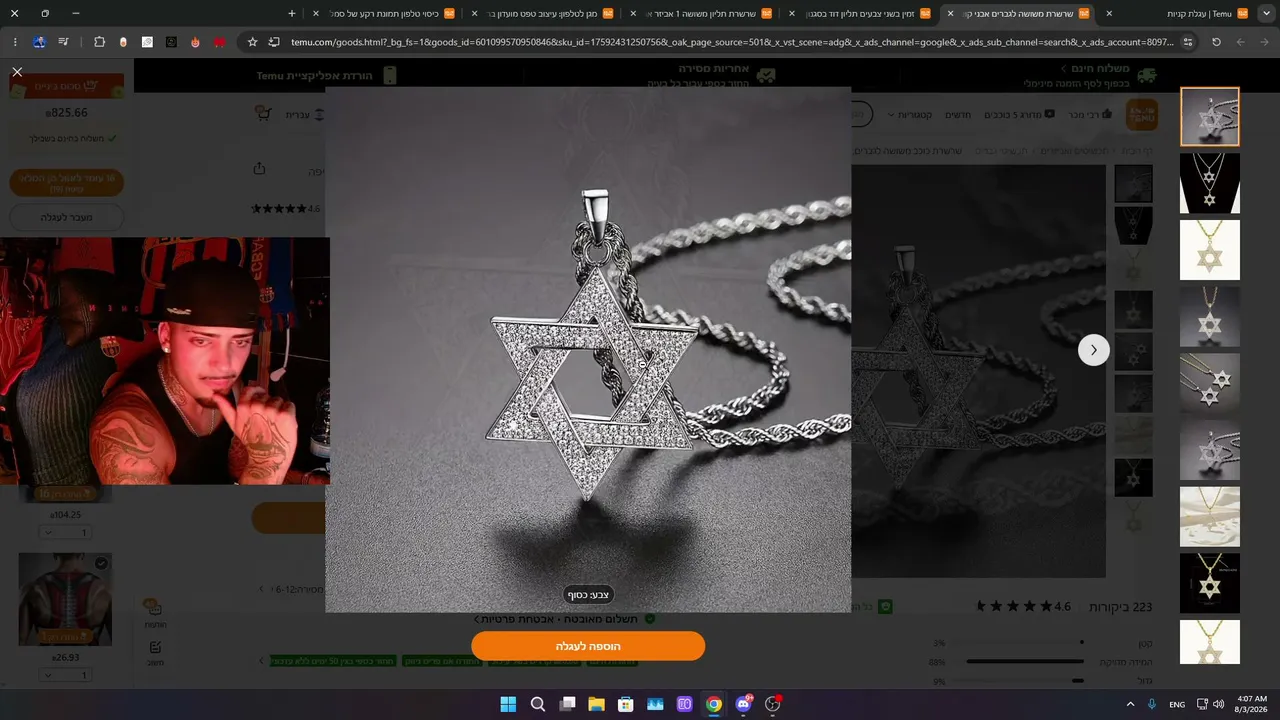Open the Windows Start menu
The image size is (1280, 720).
(x=508, y=704)
